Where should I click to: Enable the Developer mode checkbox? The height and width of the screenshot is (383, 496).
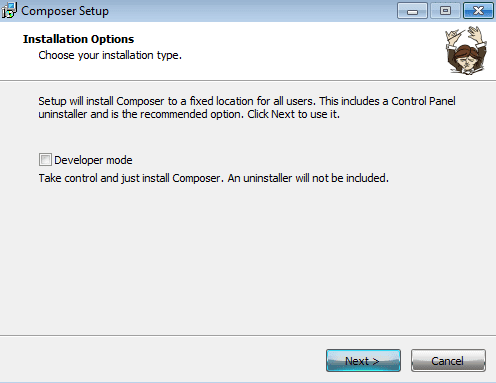pyautogui.click(x=45, y=160)
